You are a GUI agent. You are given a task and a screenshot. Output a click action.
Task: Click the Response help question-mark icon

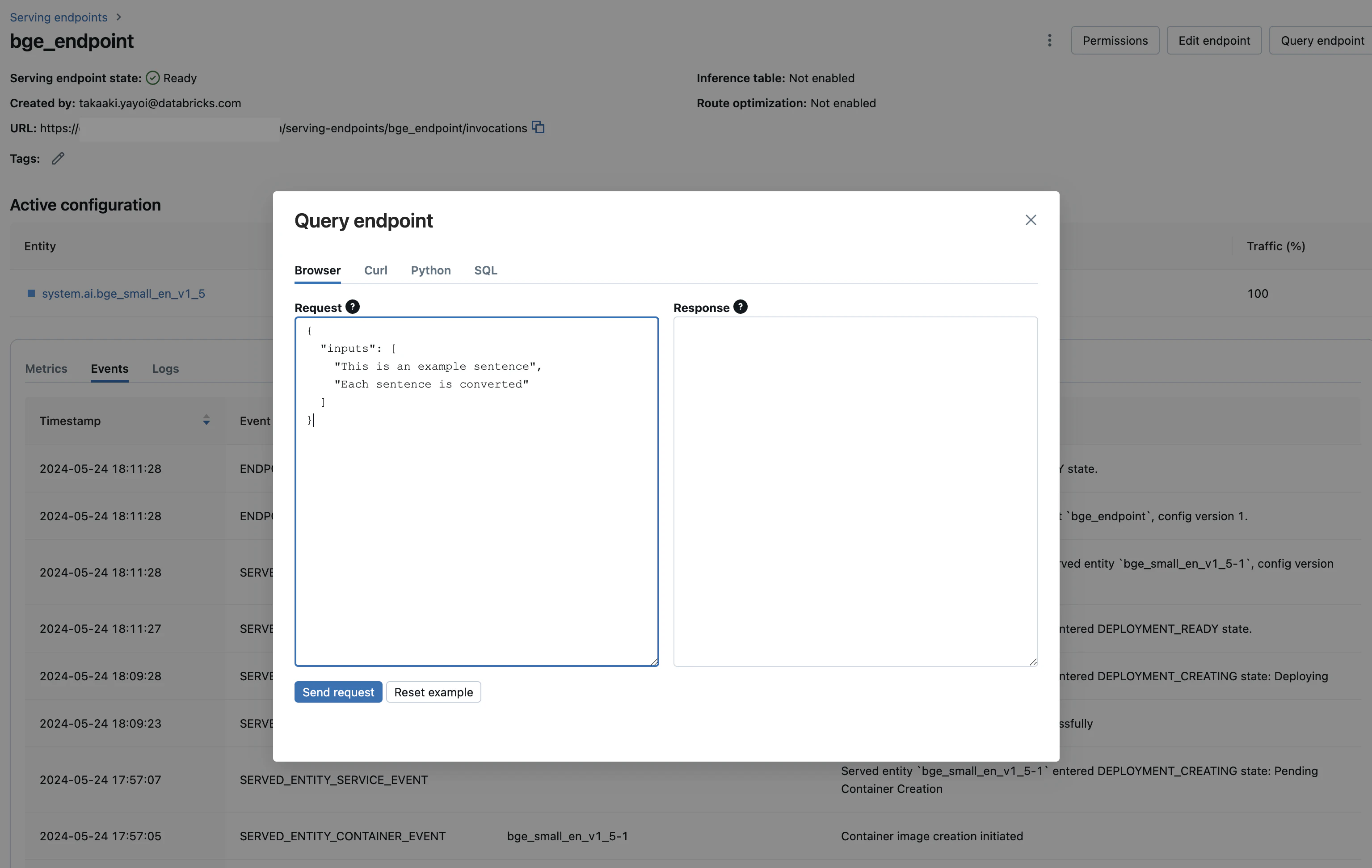pyautogui.click(x=740, y=307)
